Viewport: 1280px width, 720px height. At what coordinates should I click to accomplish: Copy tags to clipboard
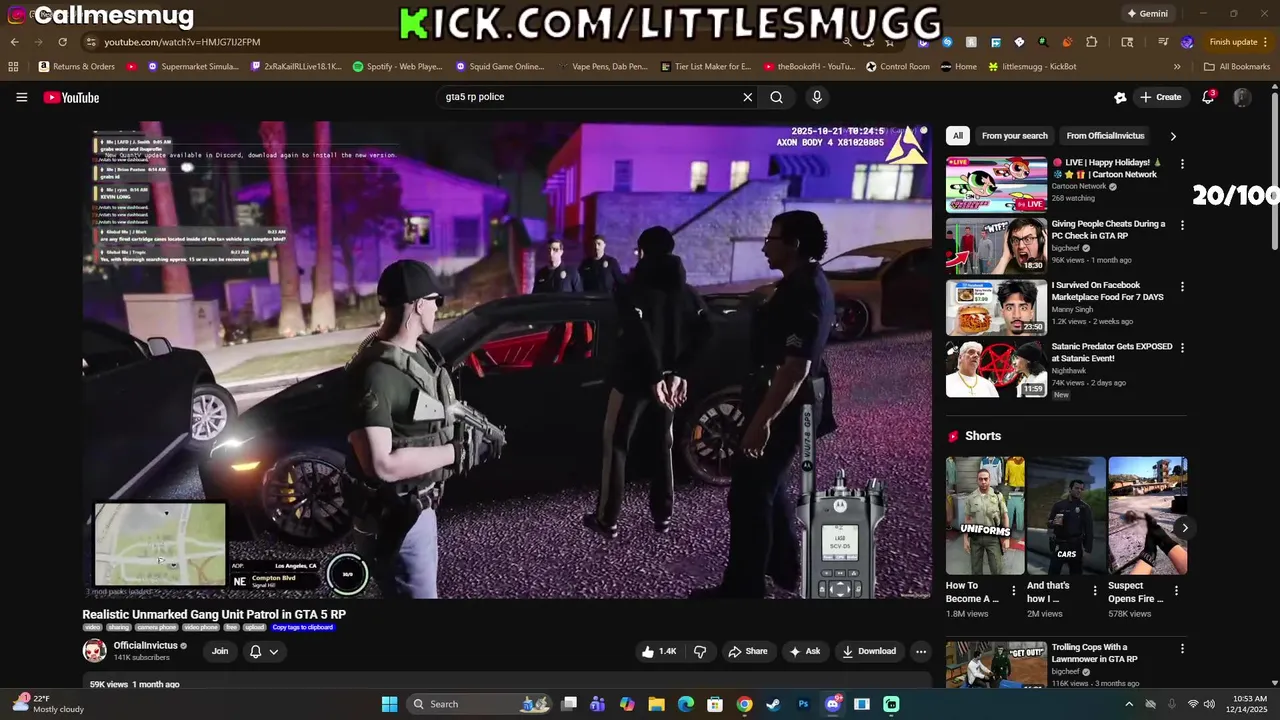pyautogui.click(x=302, y=627)
